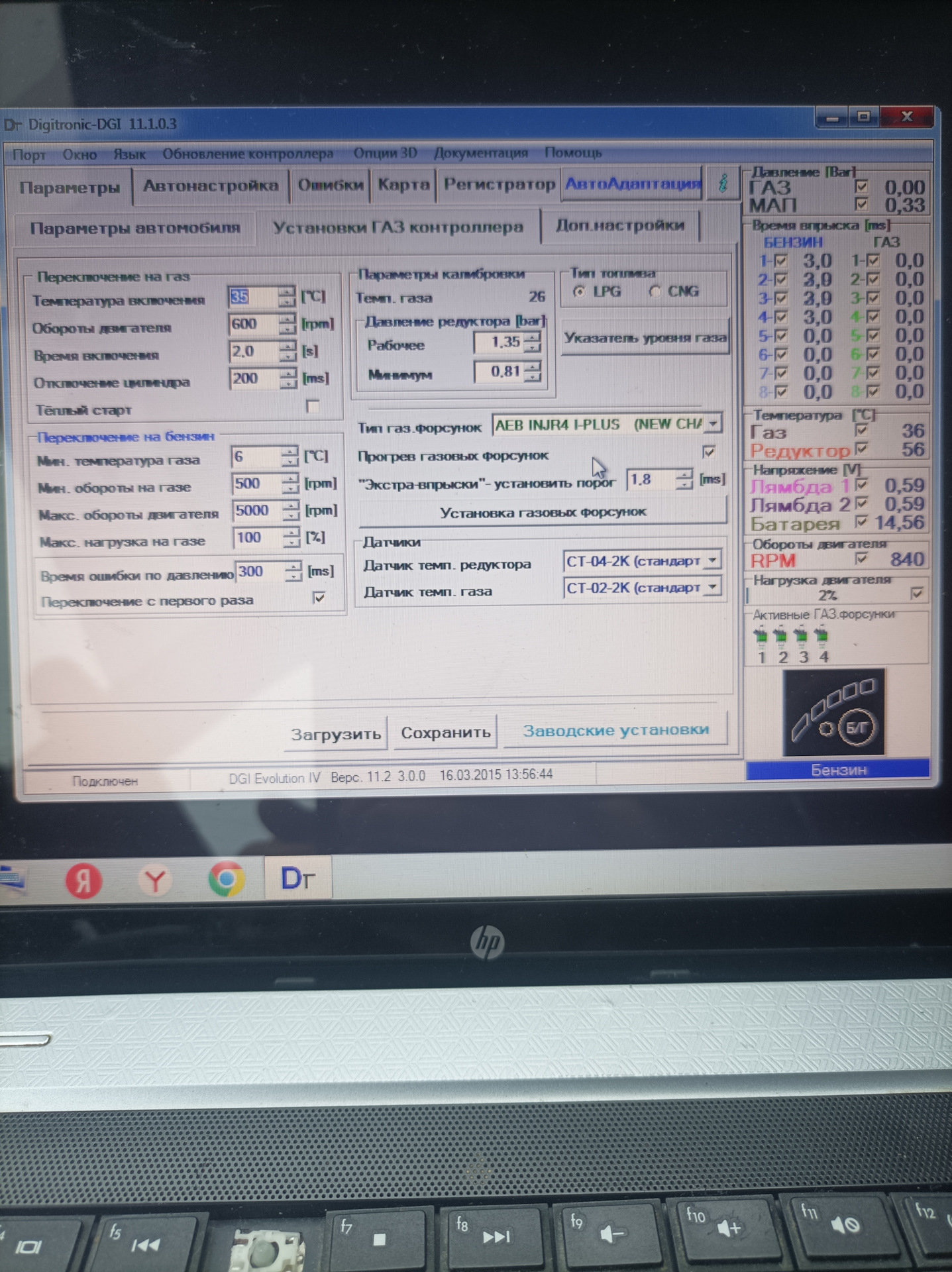The width and height of the screenshot is (952, 1272).
Task: Open Google Chrome from the taskbar
Action: coord(226,879)
